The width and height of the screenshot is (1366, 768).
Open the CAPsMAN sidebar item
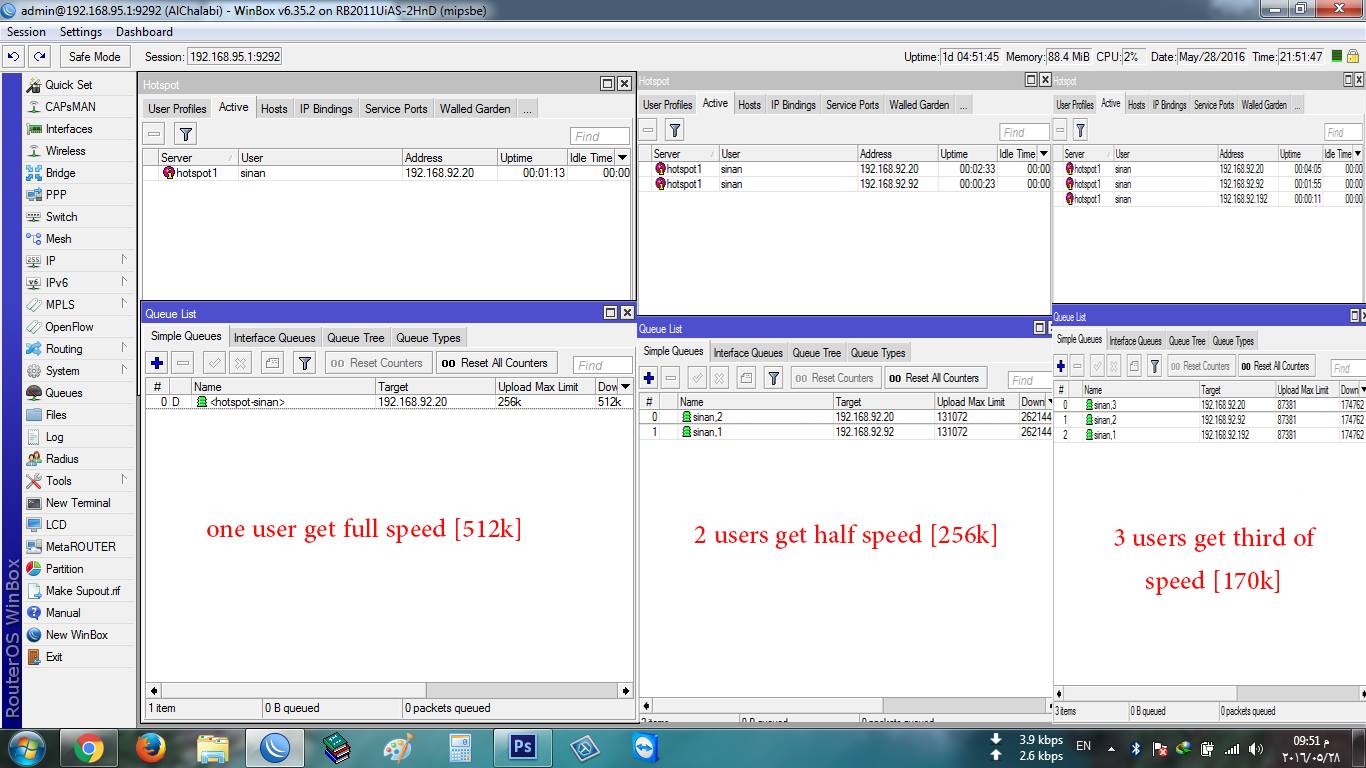point(70,107)
